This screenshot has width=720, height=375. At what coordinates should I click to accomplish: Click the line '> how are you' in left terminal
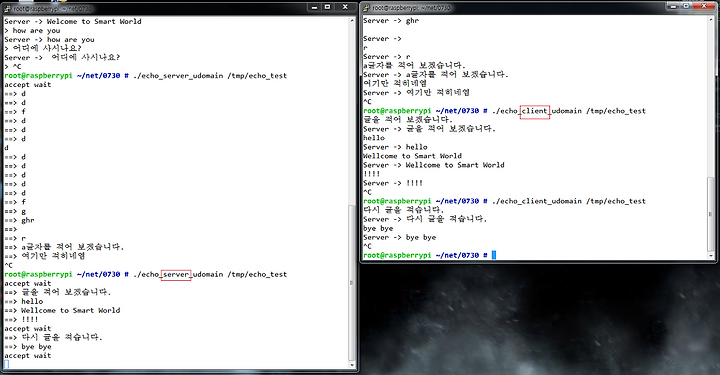click(32, 31)
